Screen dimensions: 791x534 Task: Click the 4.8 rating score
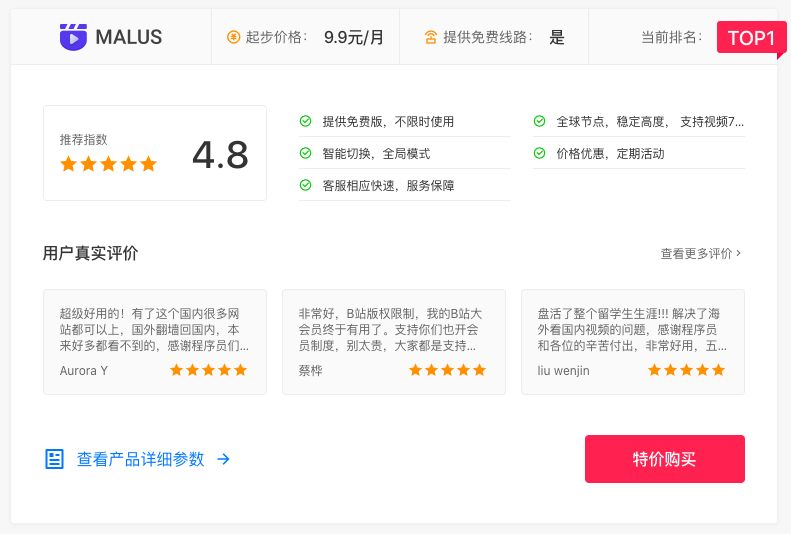(x=220, y=155)
